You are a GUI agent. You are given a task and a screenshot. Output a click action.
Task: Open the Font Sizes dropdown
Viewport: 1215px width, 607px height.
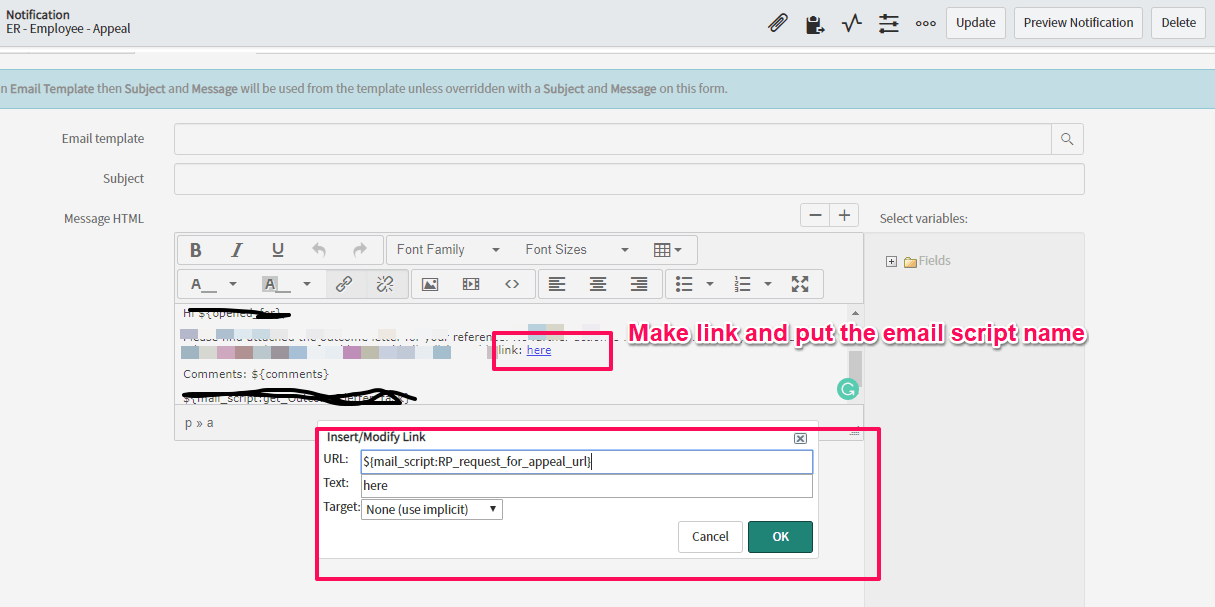(x=577, y=250)
